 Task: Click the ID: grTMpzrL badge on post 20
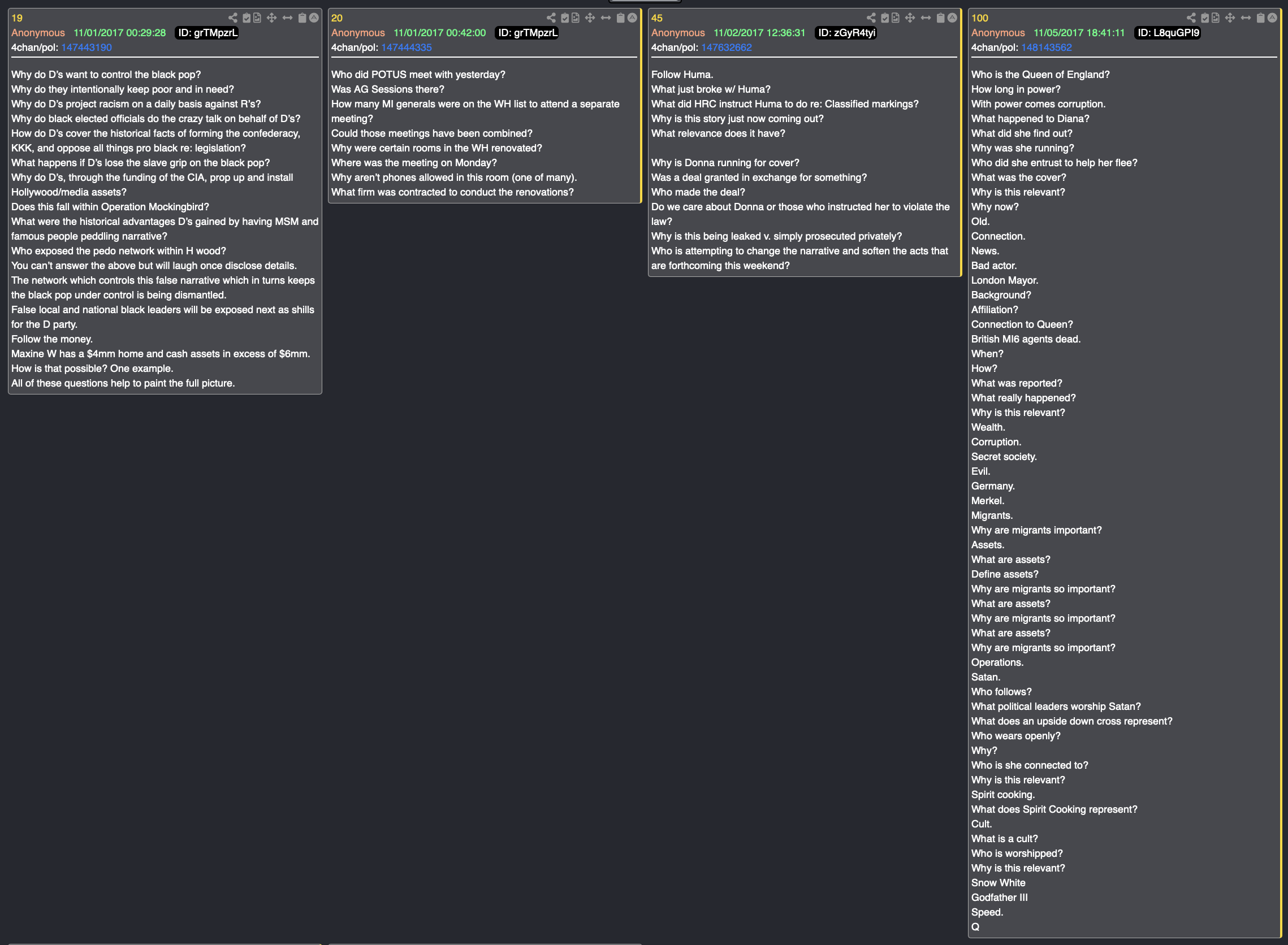(x=527, y=33)
